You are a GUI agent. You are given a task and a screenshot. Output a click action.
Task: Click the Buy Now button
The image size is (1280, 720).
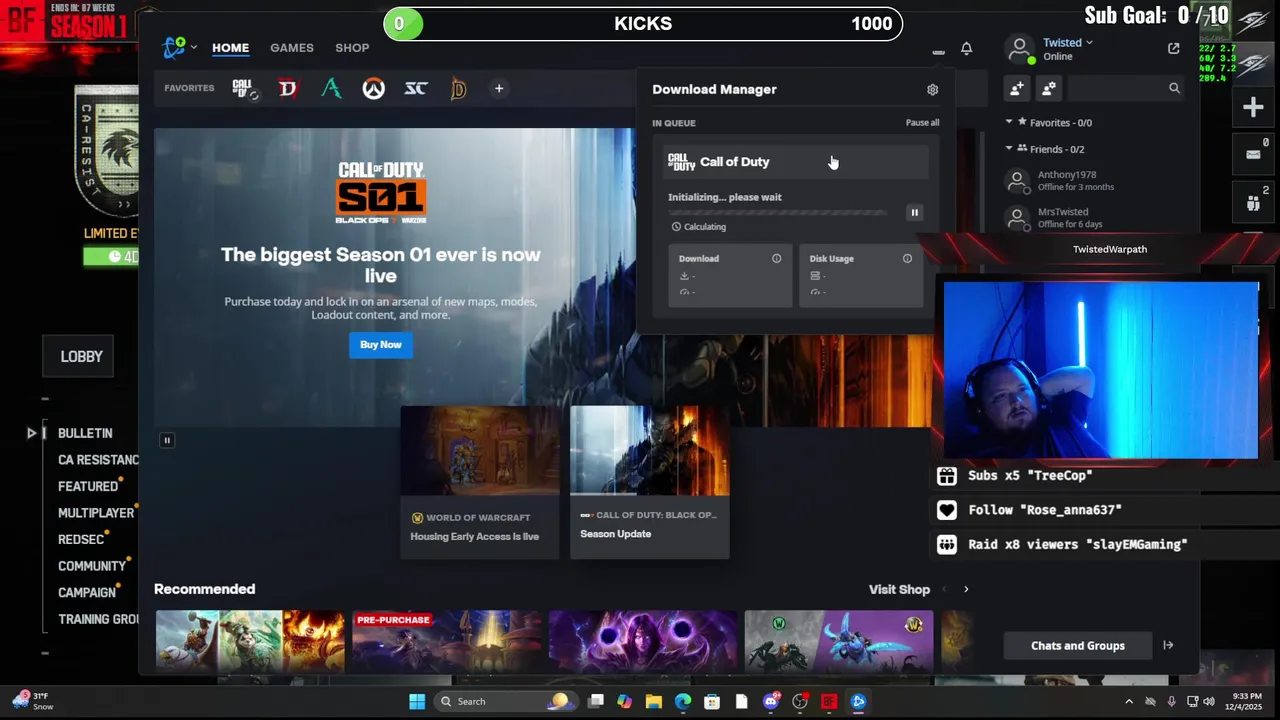(380, 345)
